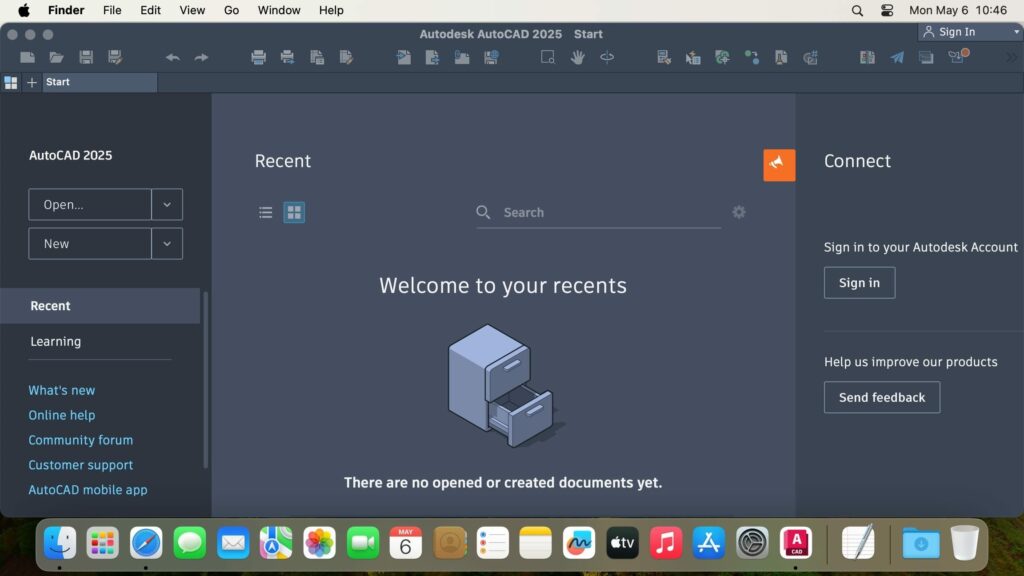Click the Save As toolbar icon
Screen dimensions: 1024x576
click(115, 57)
